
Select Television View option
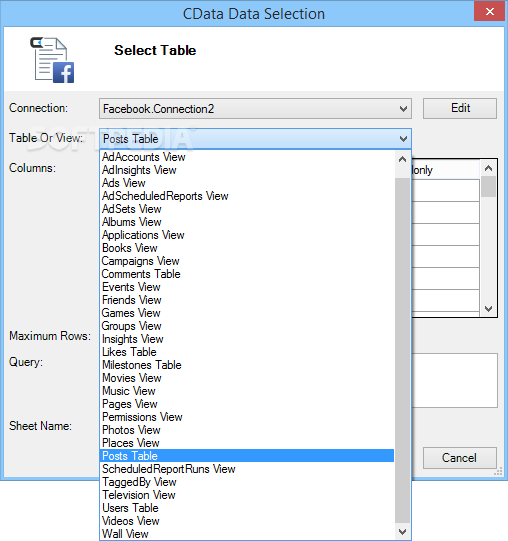coord(247,495)
